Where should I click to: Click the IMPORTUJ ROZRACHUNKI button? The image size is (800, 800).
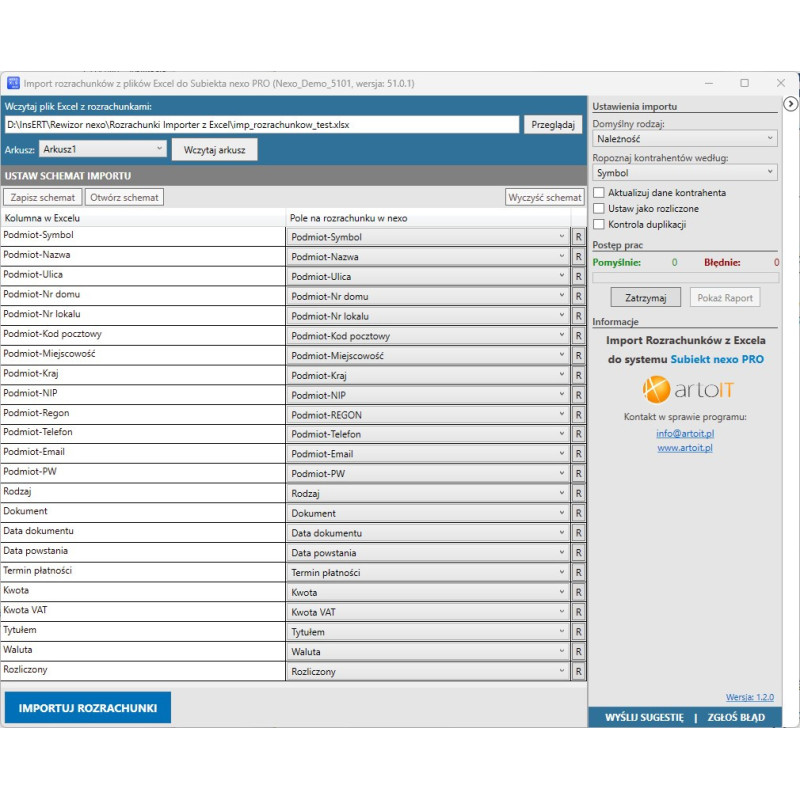click(88, 707)
